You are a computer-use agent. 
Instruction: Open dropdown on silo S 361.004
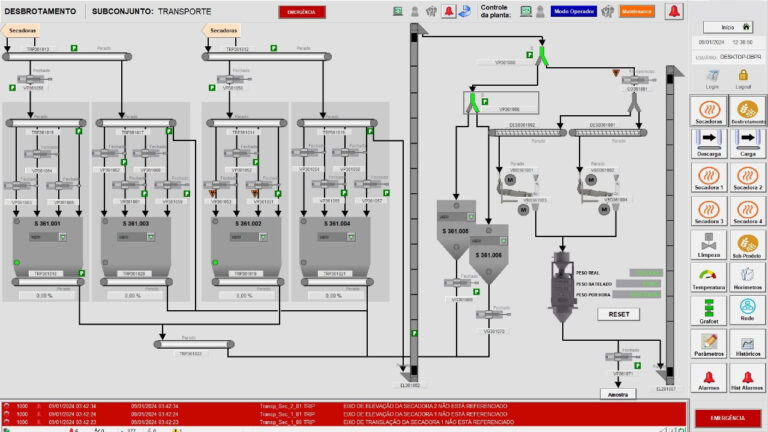(x=351, y=237)
